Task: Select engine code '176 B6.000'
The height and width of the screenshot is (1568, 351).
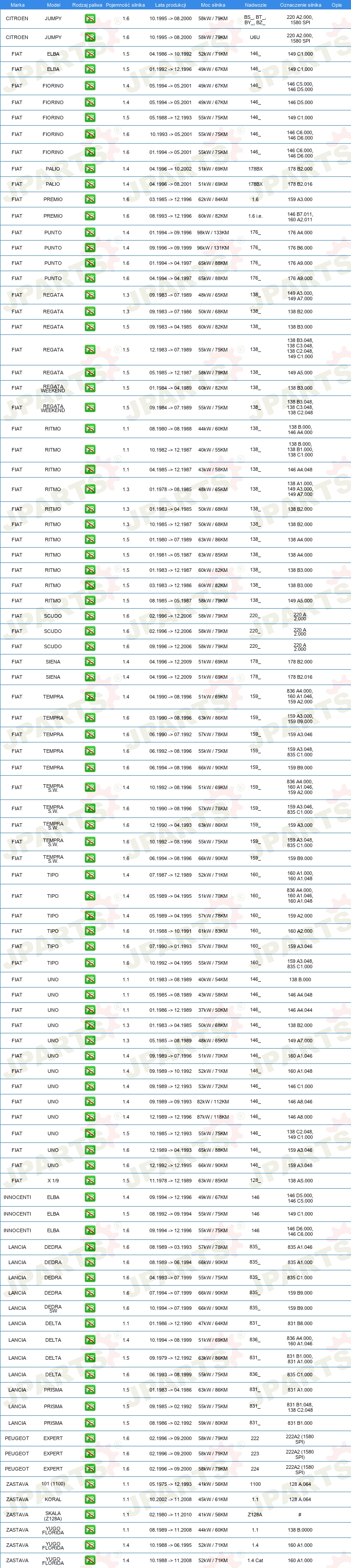Action: tap(300, 248)
